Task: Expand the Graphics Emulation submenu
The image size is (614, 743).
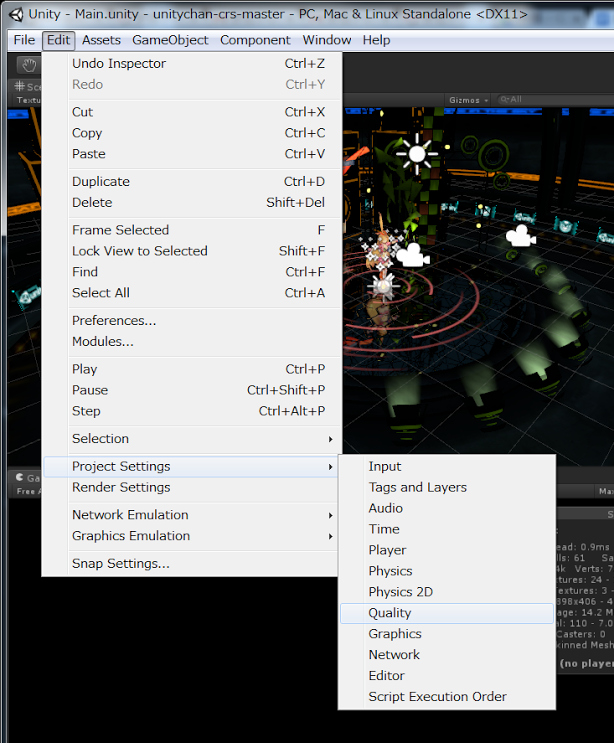Action: point(190,536)
